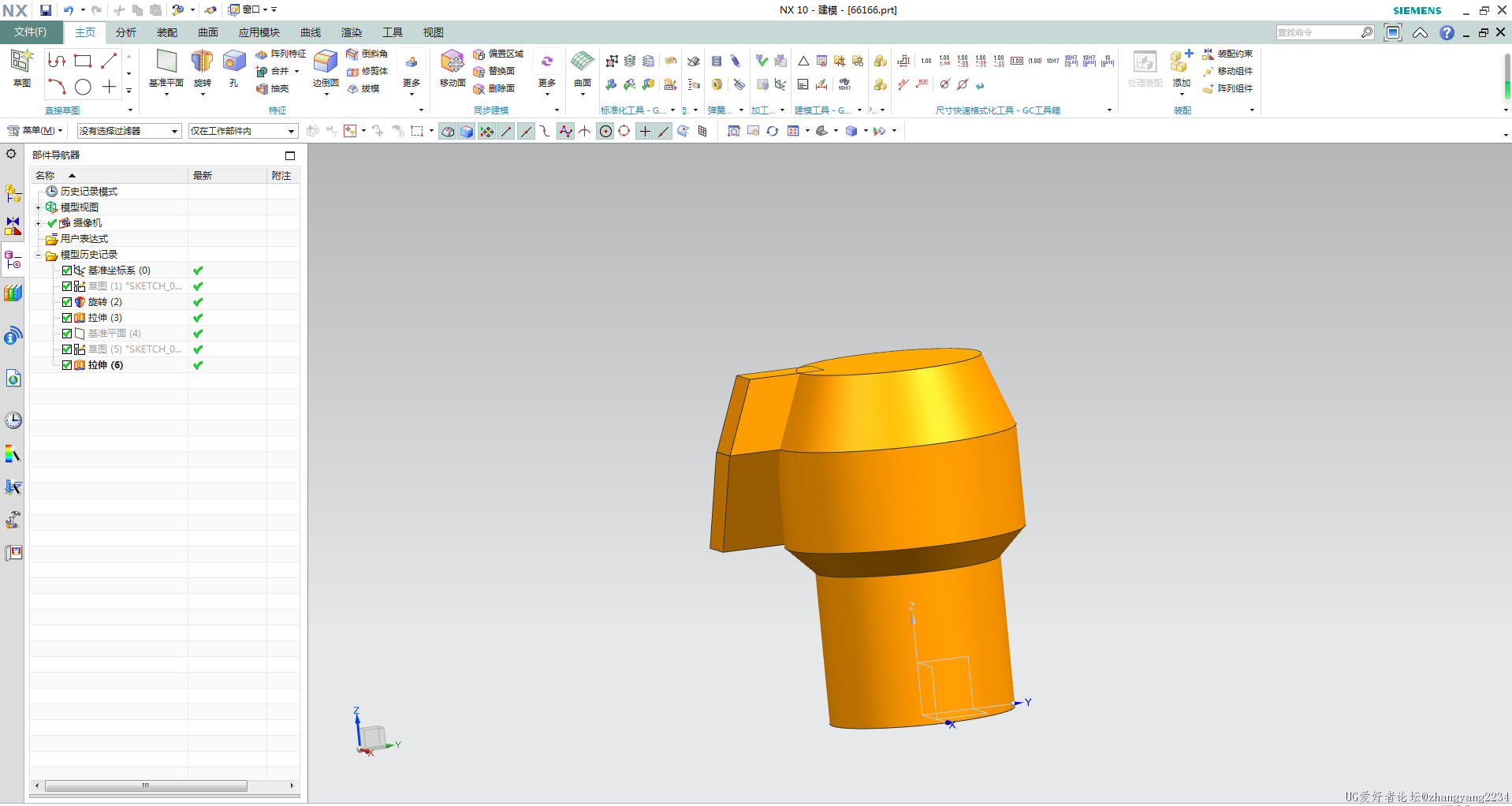The height and width of the screenshot is (806, 1512).
Task: Select 历史记录模式 in the navigator
Action: point(89,192)
